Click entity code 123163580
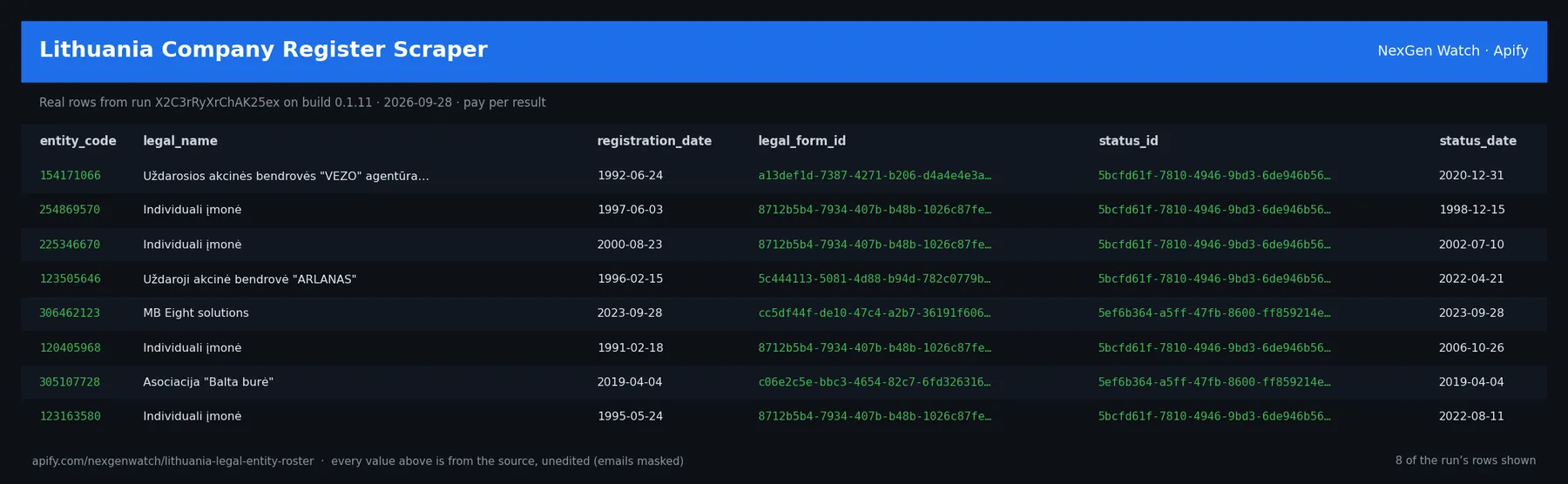 pyautogui.click(x=70, y=417)
